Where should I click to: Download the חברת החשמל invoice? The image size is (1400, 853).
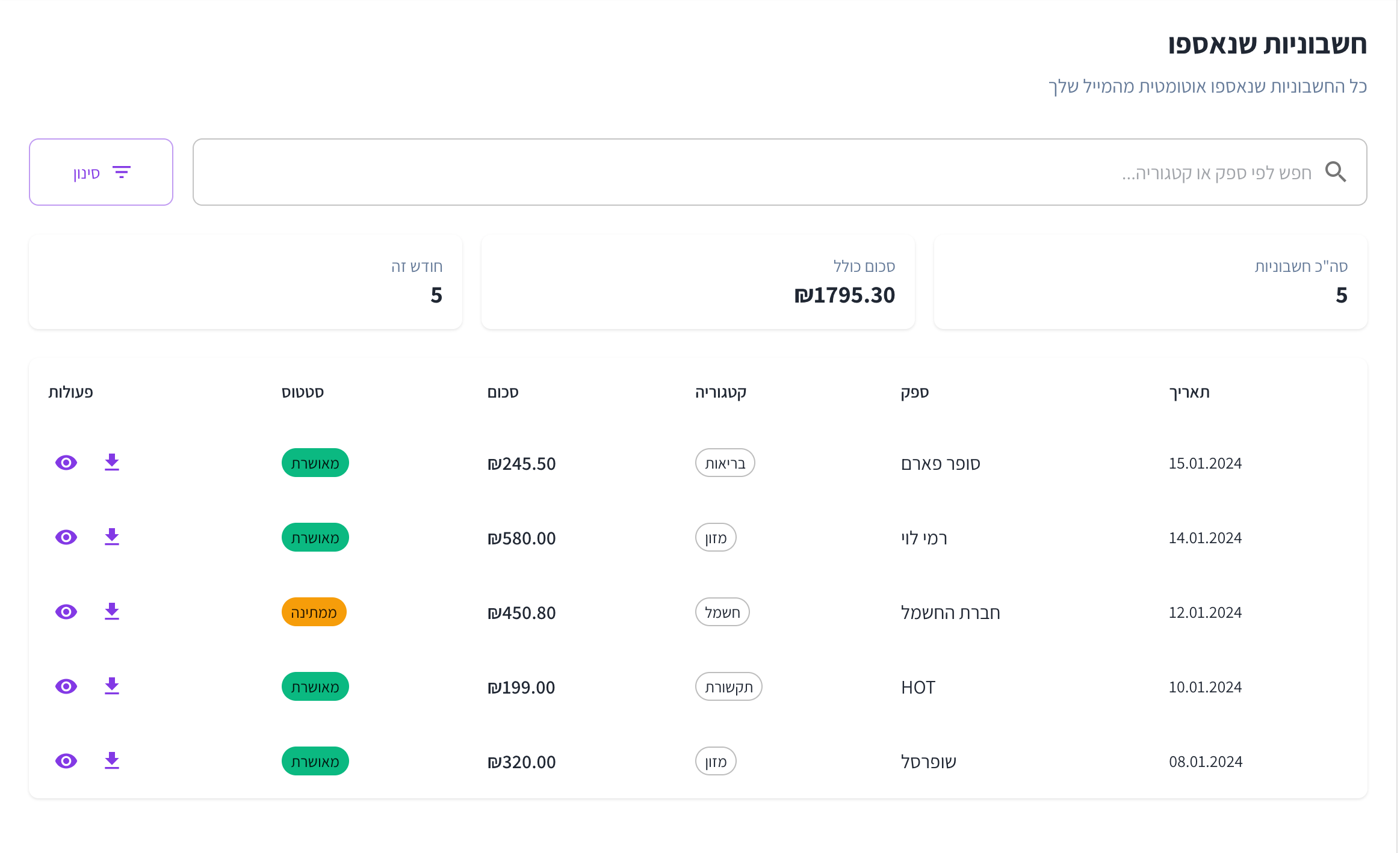(x=112, y=612)
